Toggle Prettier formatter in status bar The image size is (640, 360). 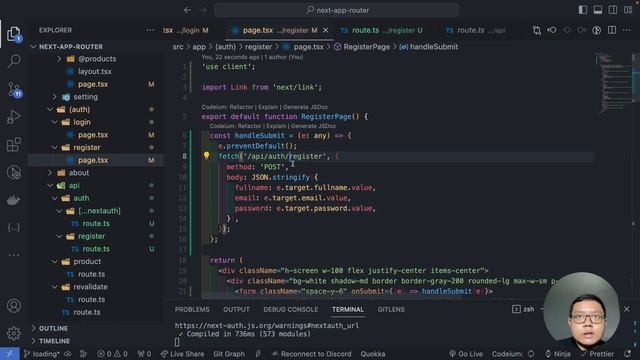point(597,354)
